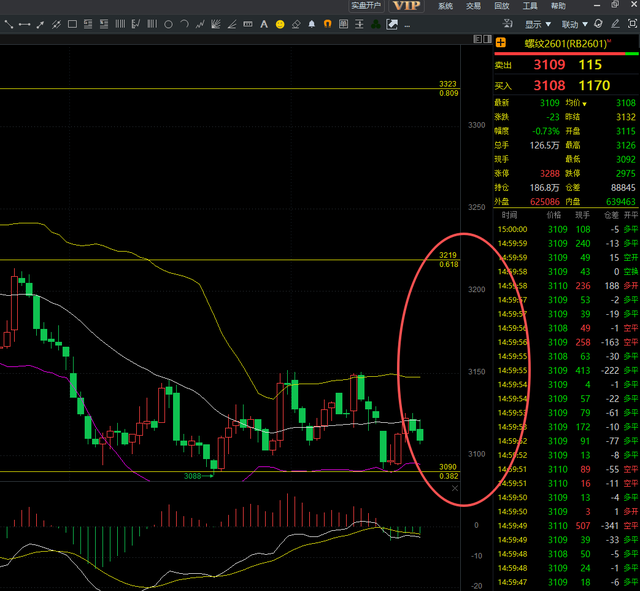Image resolution: width=640 pixels, height=591 pixels.
Task: Insert the yellow smiley face marker
Action: 281,24
